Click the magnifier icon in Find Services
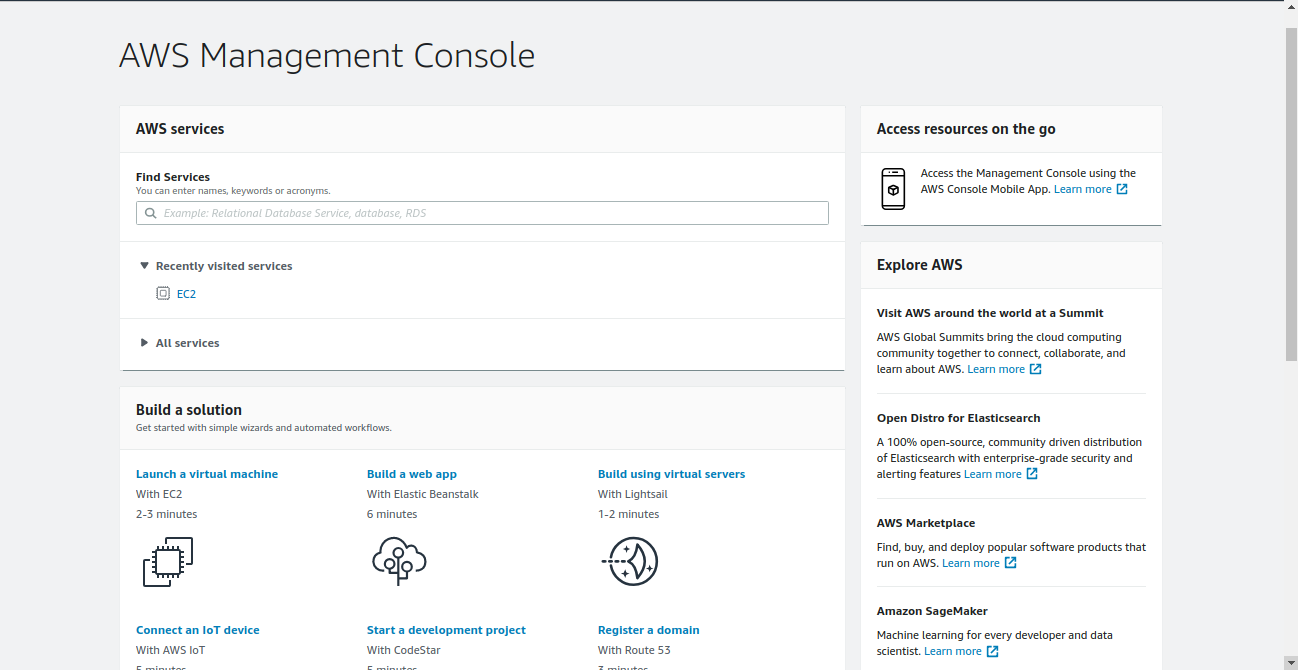Image resolution: width=1298 pixels, height=670 pixels. (151, 213)
